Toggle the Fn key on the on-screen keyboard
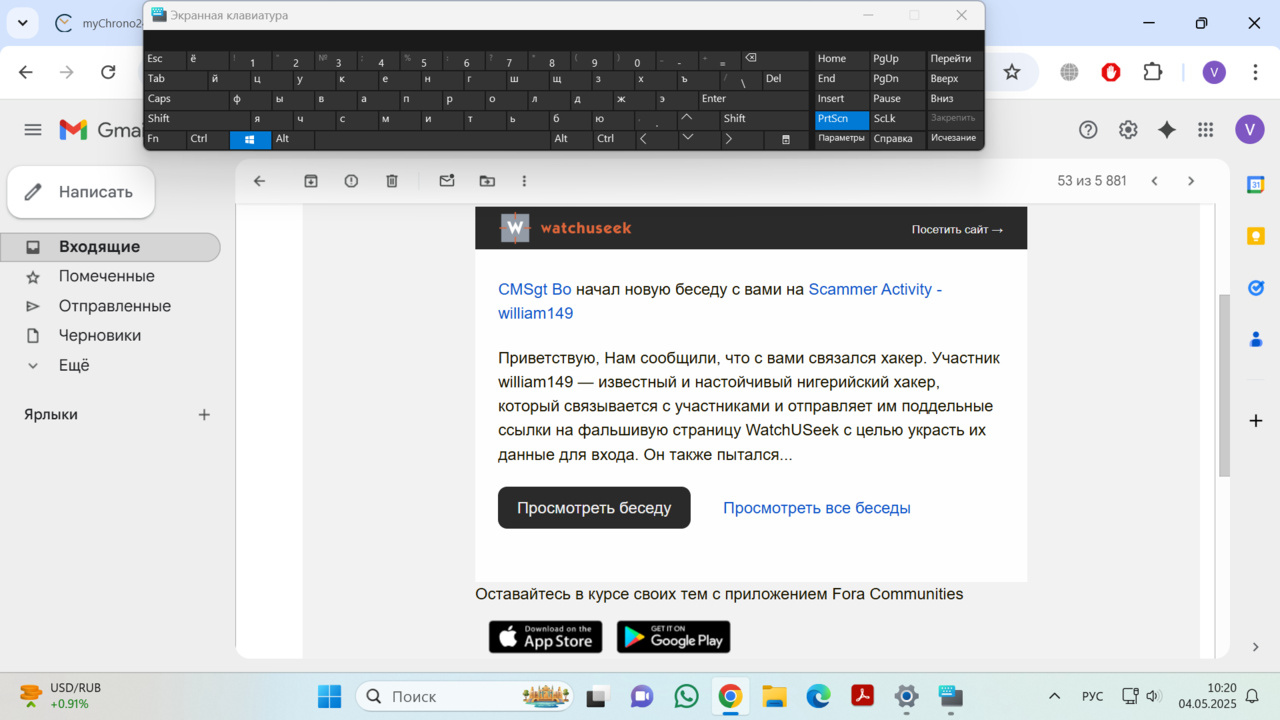Screen dimensions: 1280x720 164,139
